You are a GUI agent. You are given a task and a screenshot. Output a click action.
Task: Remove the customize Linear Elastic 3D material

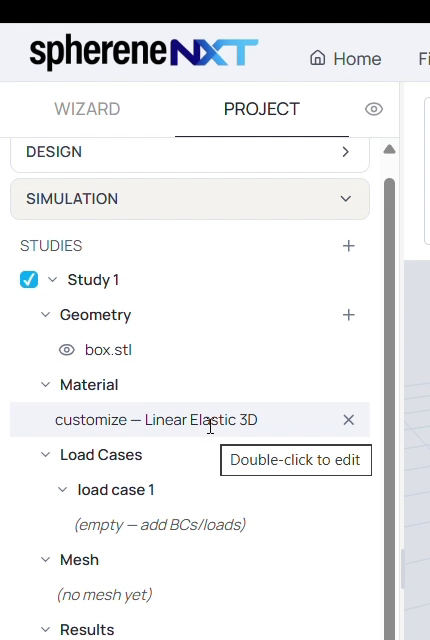[348, 420]
